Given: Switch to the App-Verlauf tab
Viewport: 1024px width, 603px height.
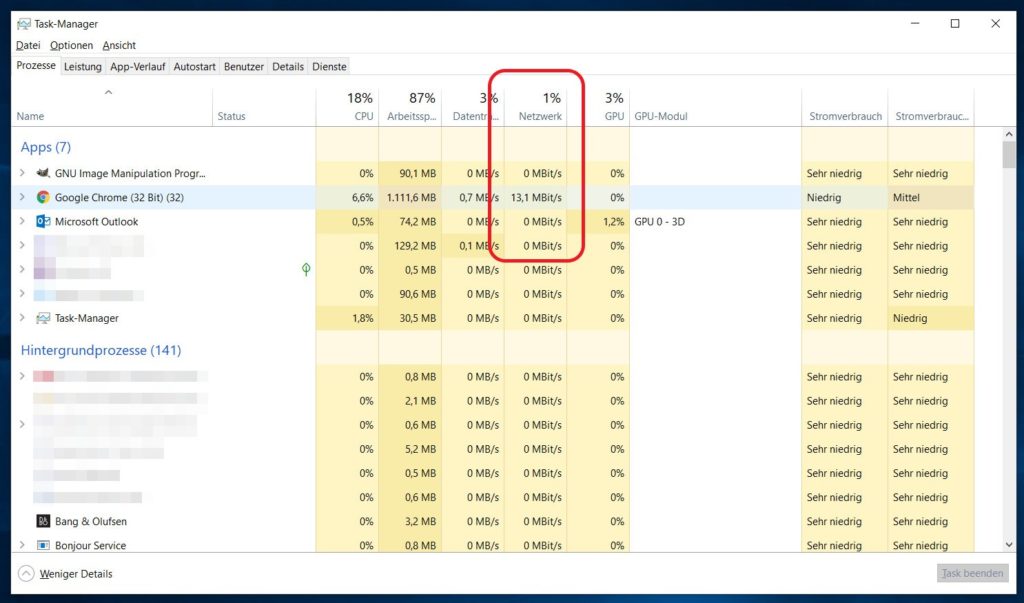Looking at the screenshot, I should (137, 67).
